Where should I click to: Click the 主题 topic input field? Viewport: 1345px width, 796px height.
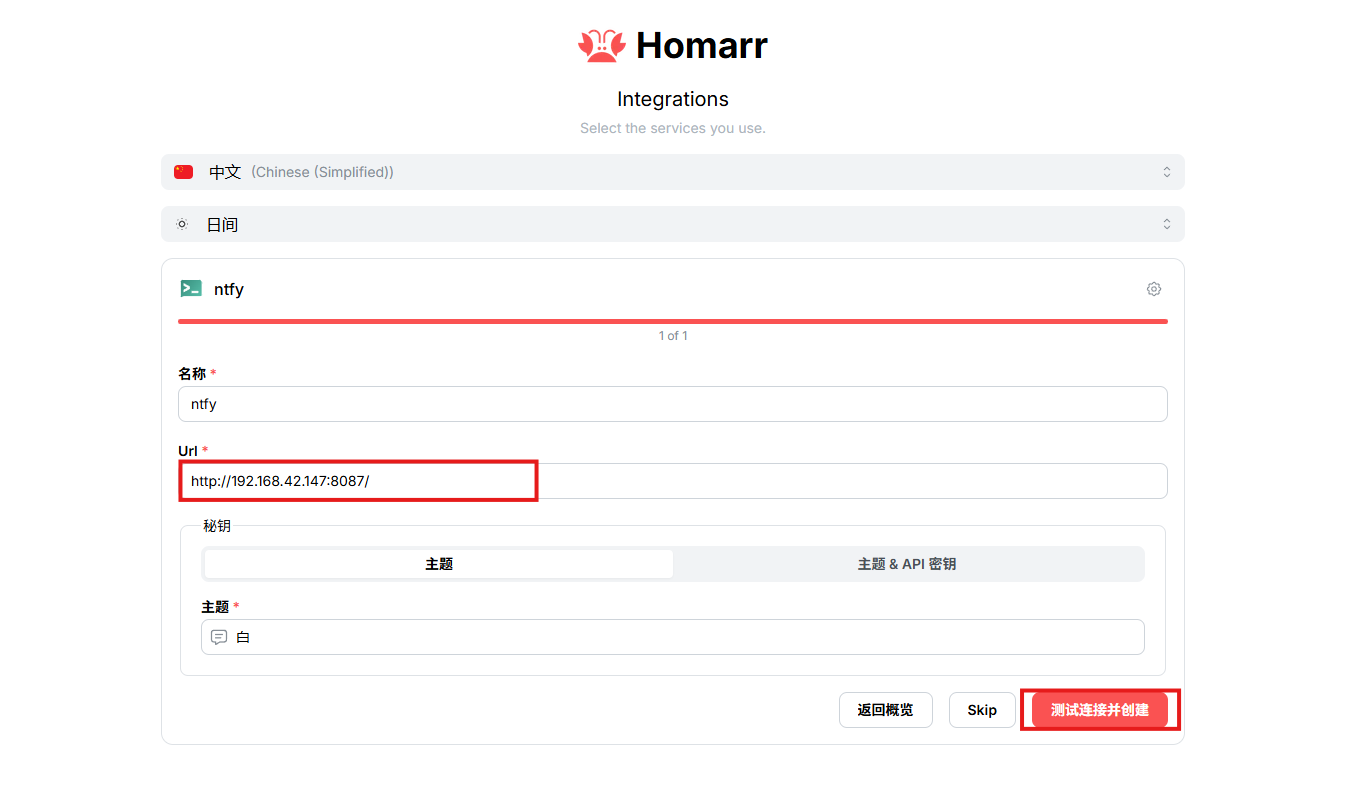pyautogui.click(x=673, y=637)
